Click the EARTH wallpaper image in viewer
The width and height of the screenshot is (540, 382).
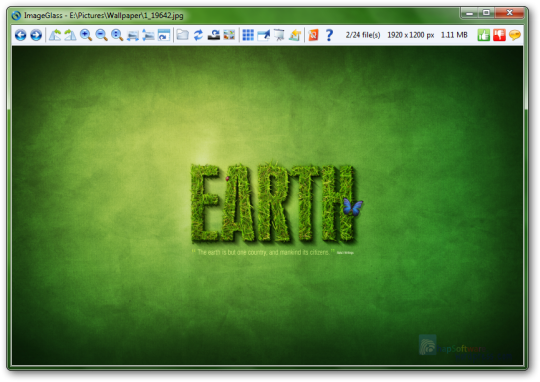[267, 206]
